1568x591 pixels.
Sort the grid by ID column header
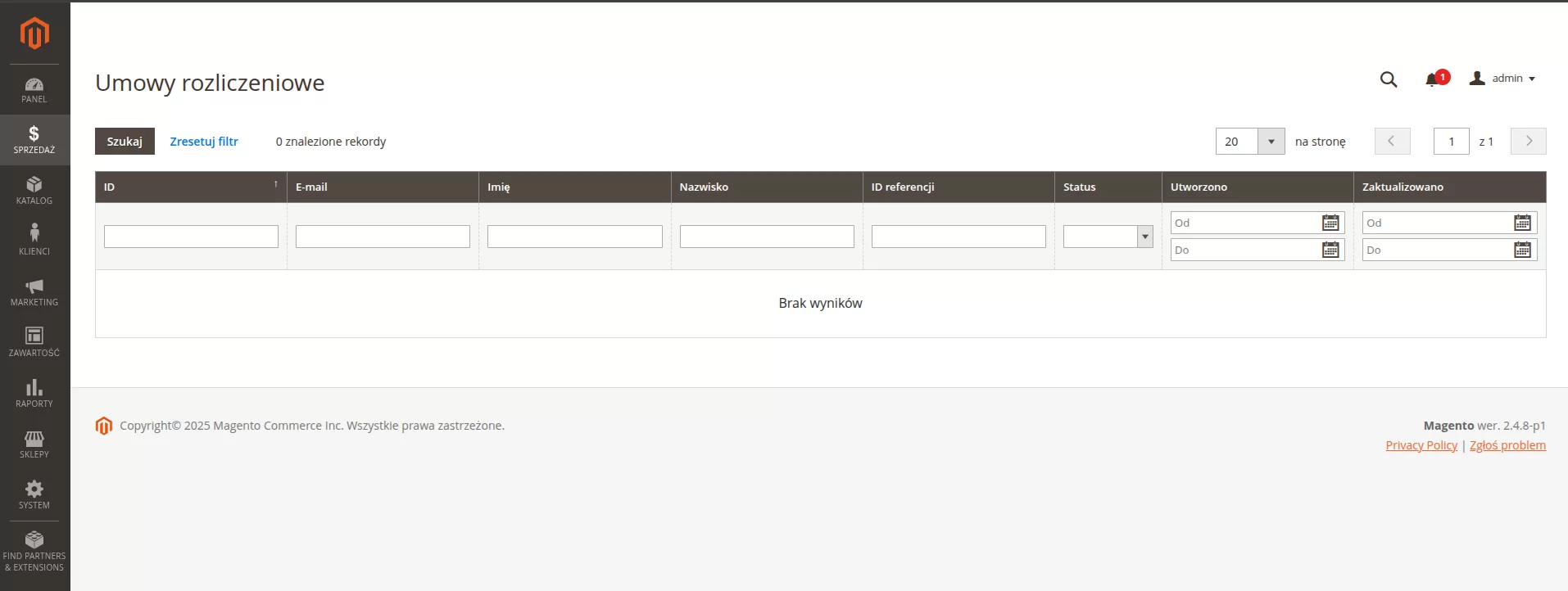click(190, 187)
